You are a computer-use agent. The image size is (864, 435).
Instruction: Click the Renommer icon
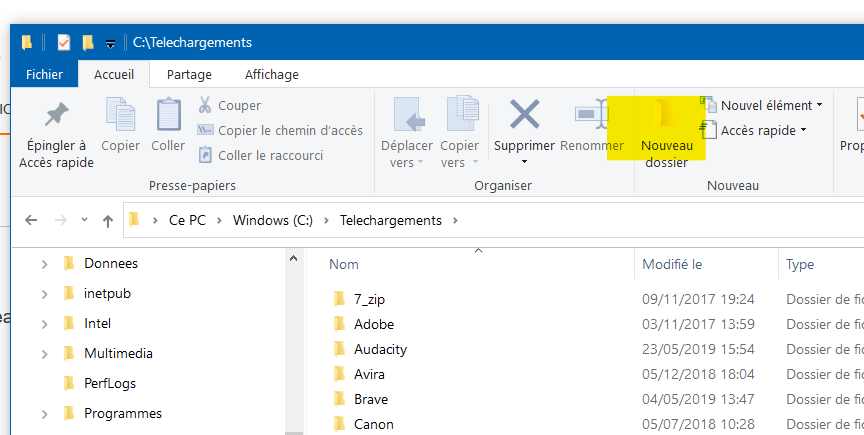pos(591,116)
